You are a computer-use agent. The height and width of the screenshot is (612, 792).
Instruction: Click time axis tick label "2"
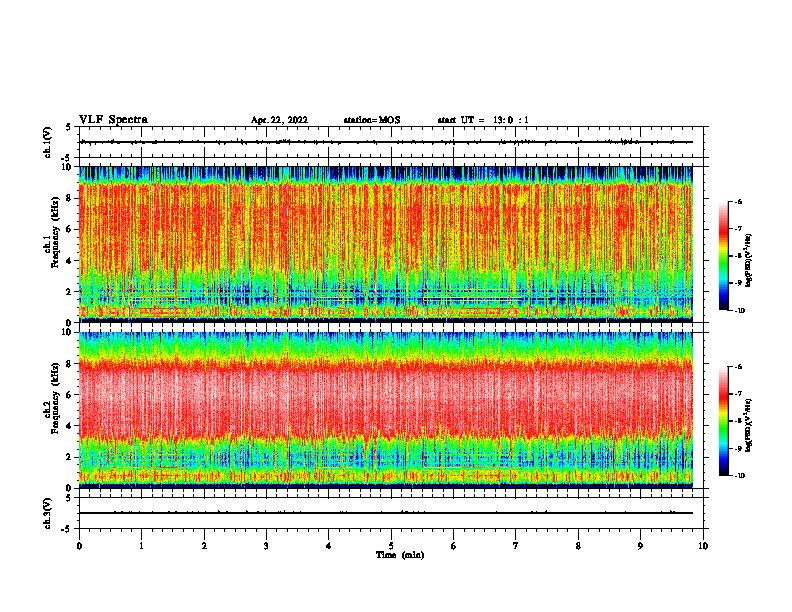pos(204,546)
